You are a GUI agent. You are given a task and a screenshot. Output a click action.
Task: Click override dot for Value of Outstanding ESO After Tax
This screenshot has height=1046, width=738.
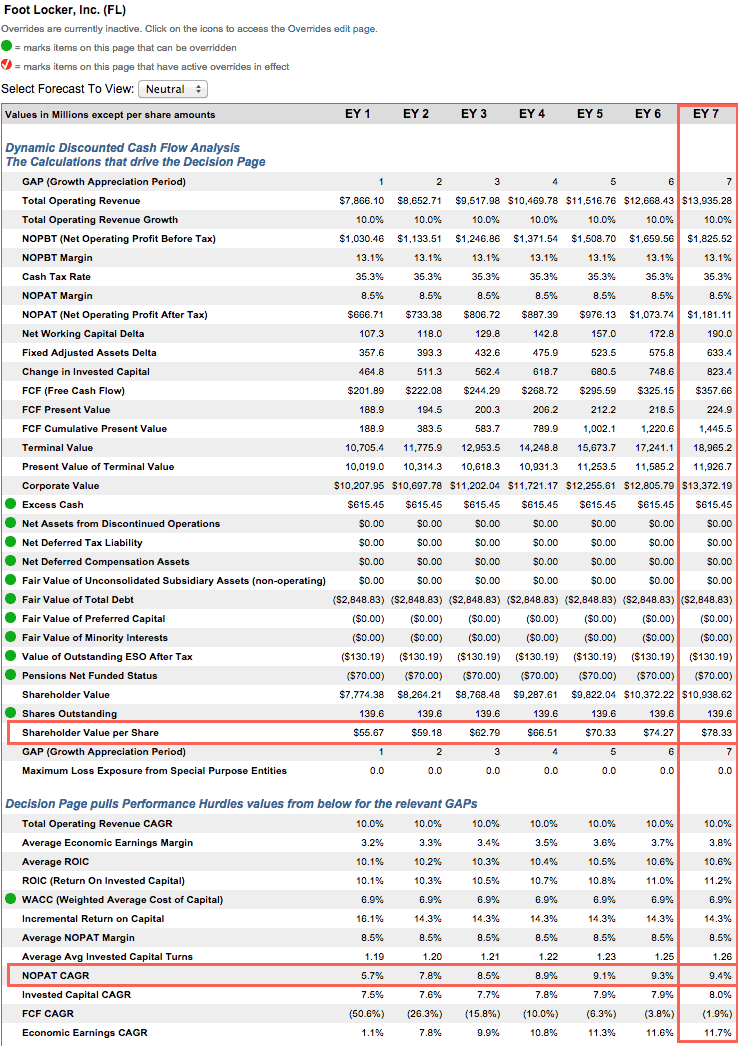pyautogui.click(x=10, y=656)
